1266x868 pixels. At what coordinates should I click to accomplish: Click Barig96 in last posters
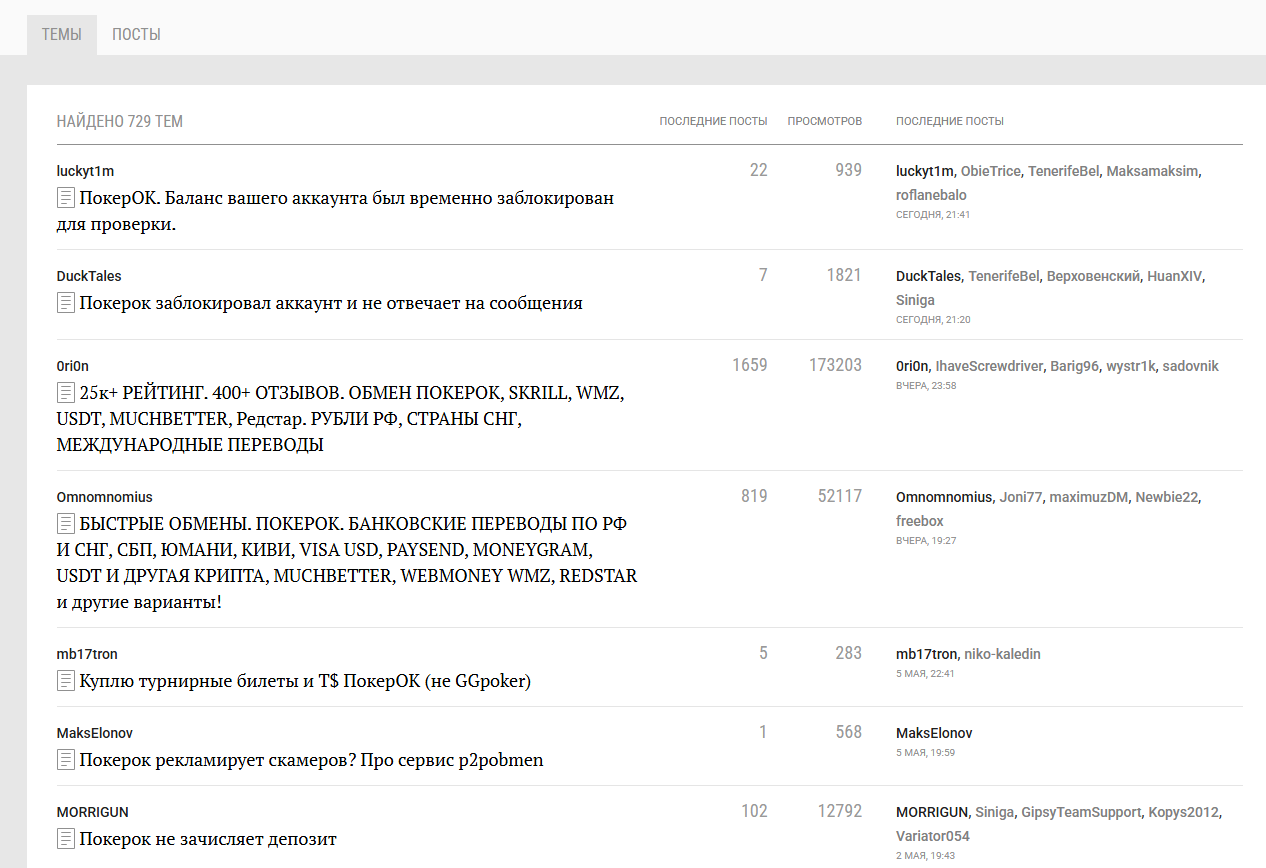[x=1074, y=366]
